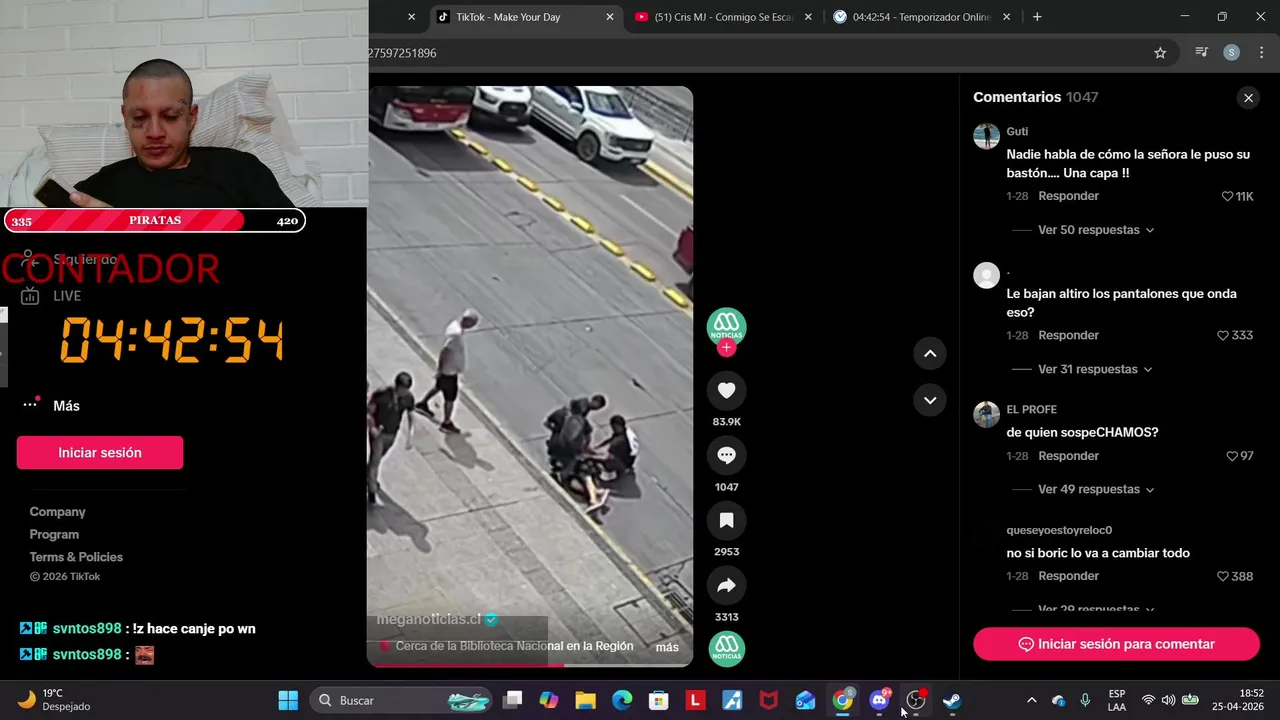Open File Explorer from taskbar
Screen dimensions: 1280x720
click(x=585, y=700)
